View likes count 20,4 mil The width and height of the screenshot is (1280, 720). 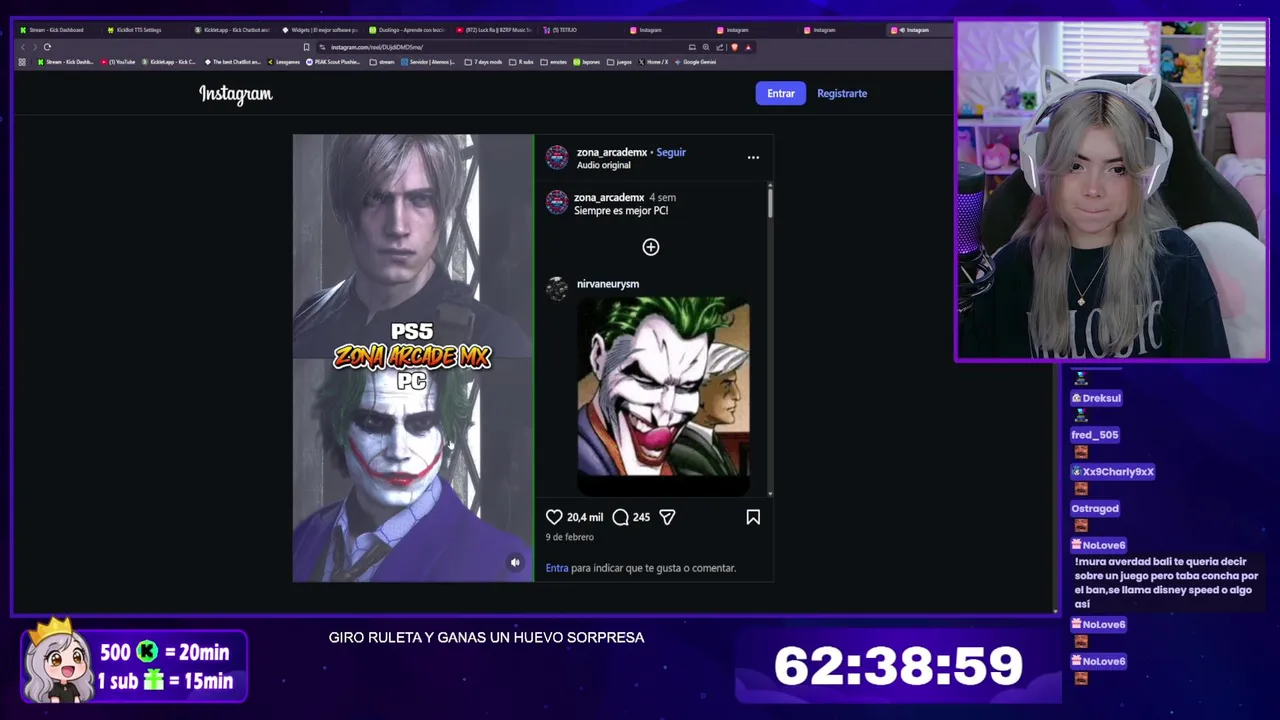(x=585, y=517)
